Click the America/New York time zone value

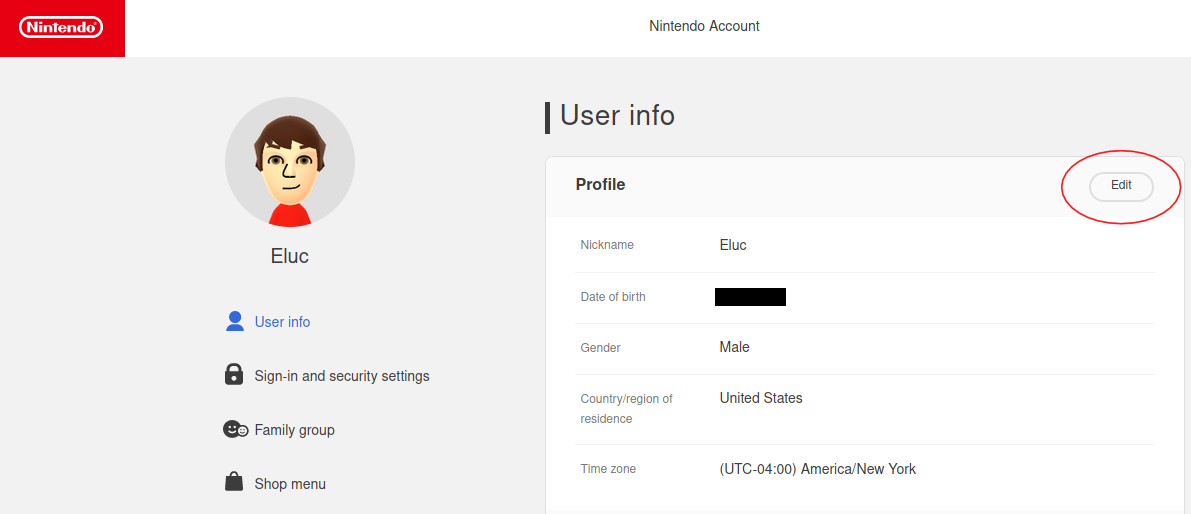(x=817, y=469)
